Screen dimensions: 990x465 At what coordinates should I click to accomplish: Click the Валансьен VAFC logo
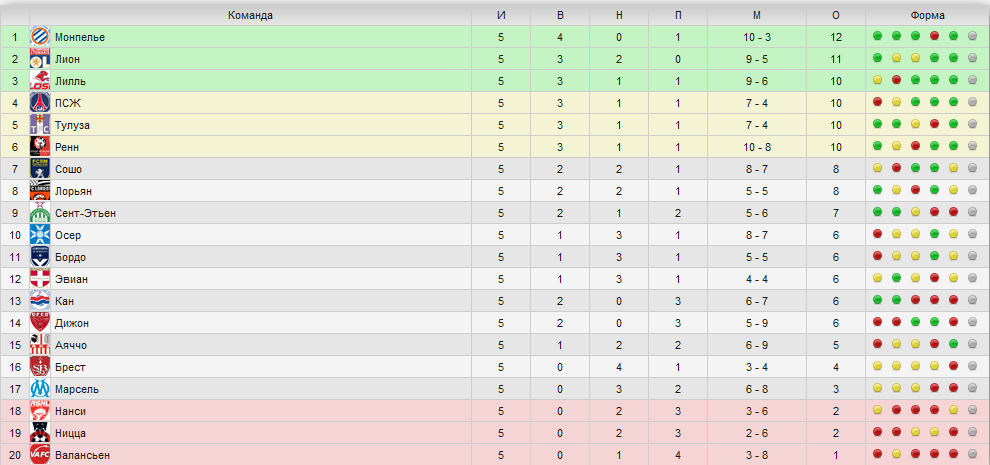(40, 455)
